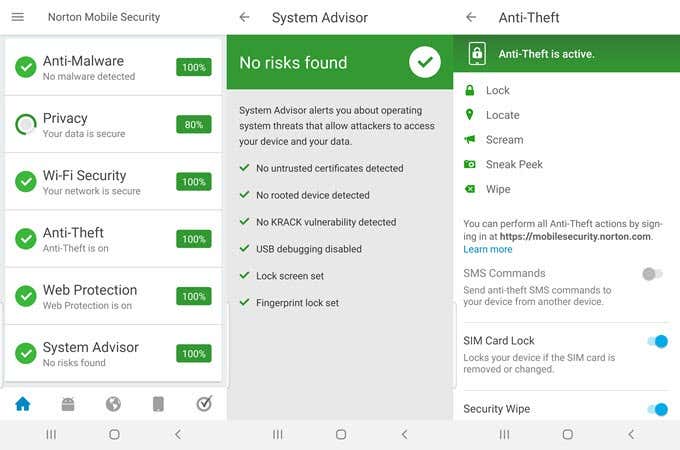Open the Privacy feature row

pos(113,124)
